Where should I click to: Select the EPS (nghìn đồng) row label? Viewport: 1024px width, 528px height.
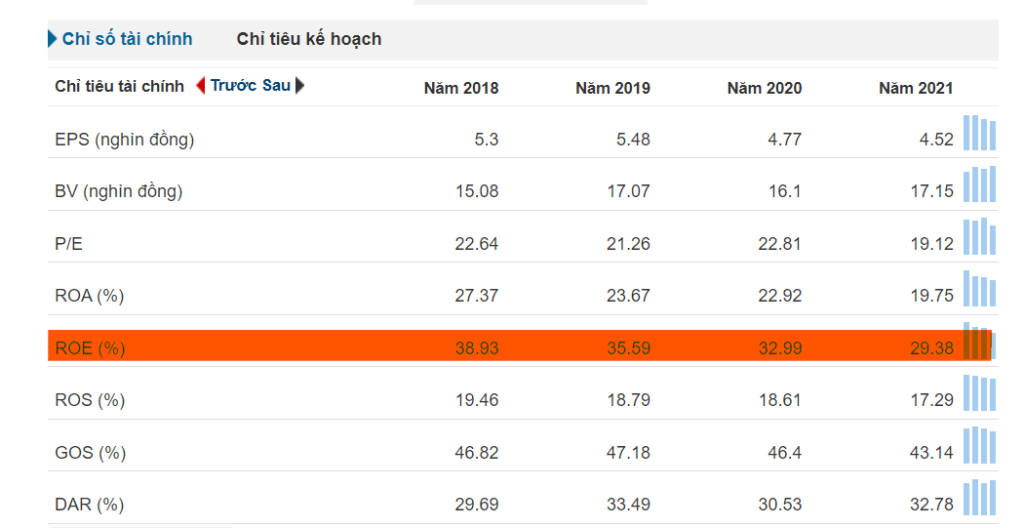tap(125, 140)
